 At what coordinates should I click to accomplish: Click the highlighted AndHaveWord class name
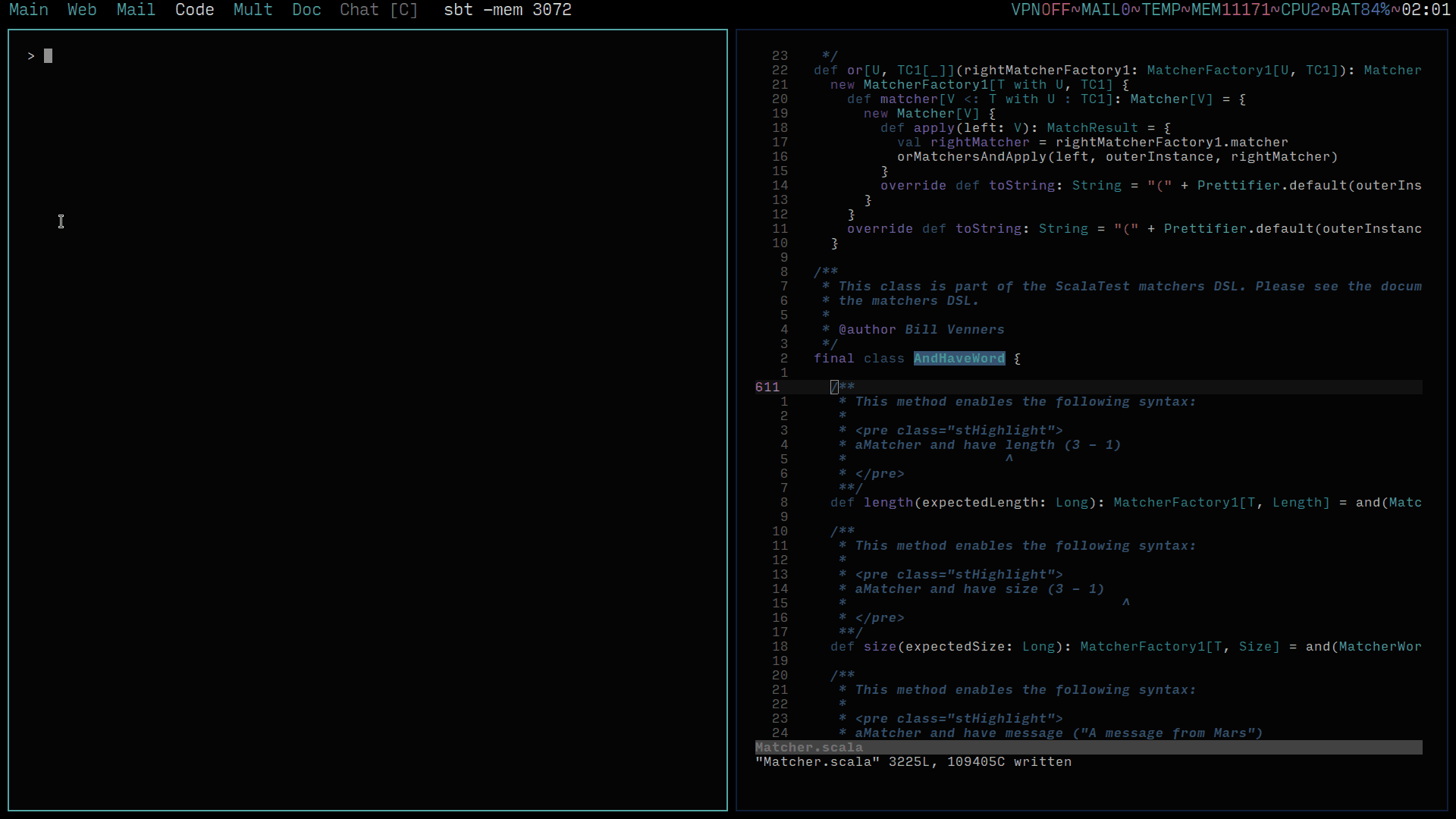pyautogui.click(x=959, y=359)
